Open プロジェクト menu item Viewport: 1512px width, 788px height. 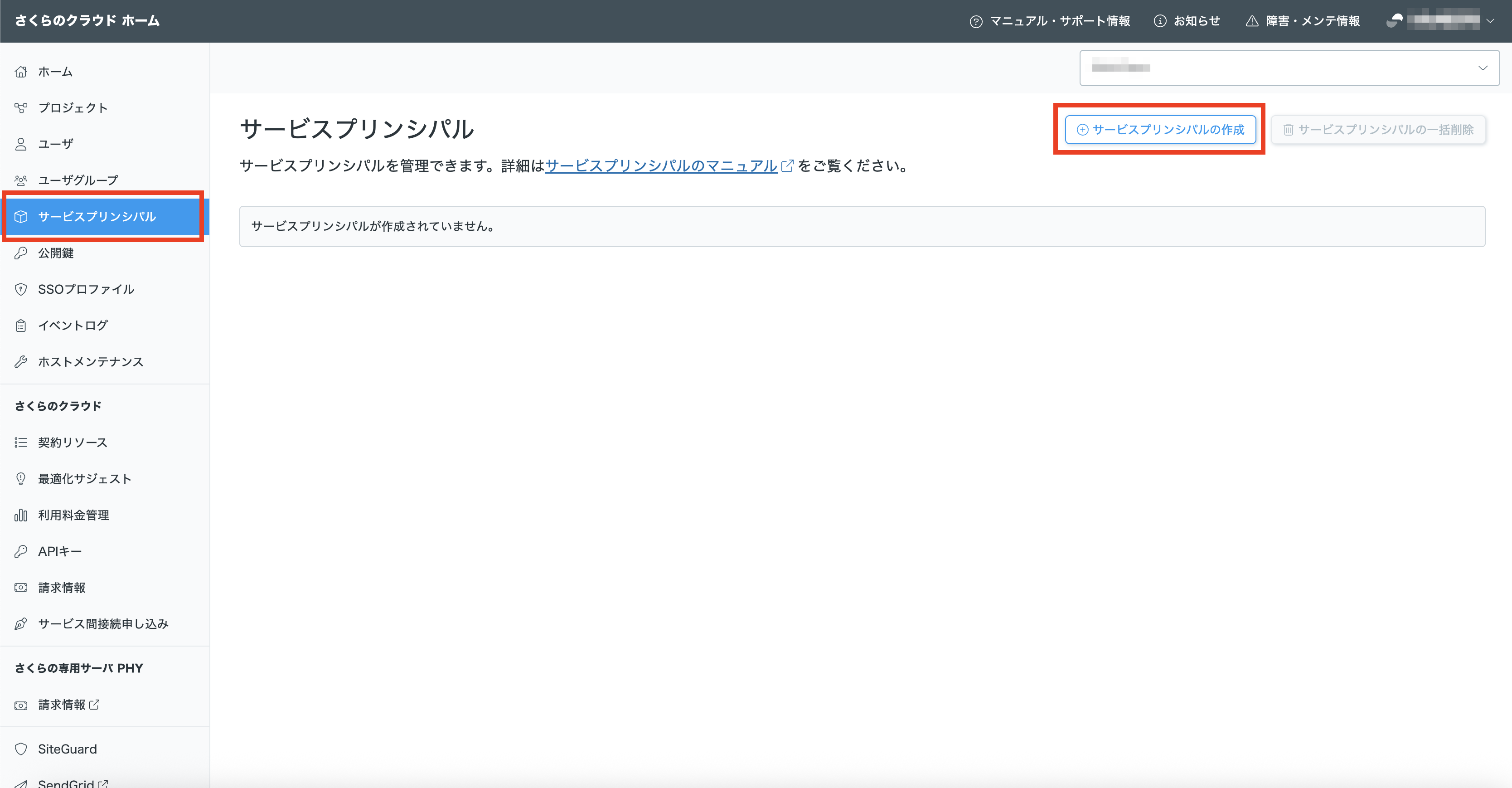click(x=105, y=108)
